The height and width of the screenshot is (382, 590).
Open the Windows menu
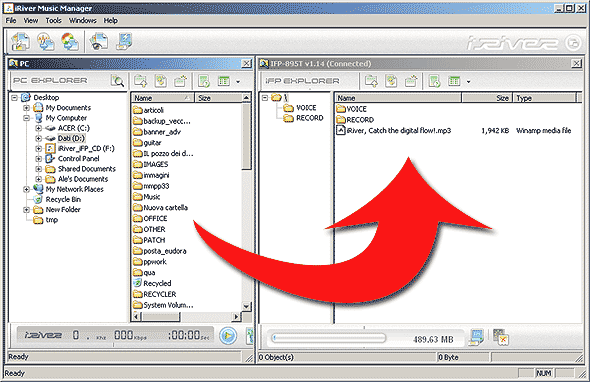[82, 20]
